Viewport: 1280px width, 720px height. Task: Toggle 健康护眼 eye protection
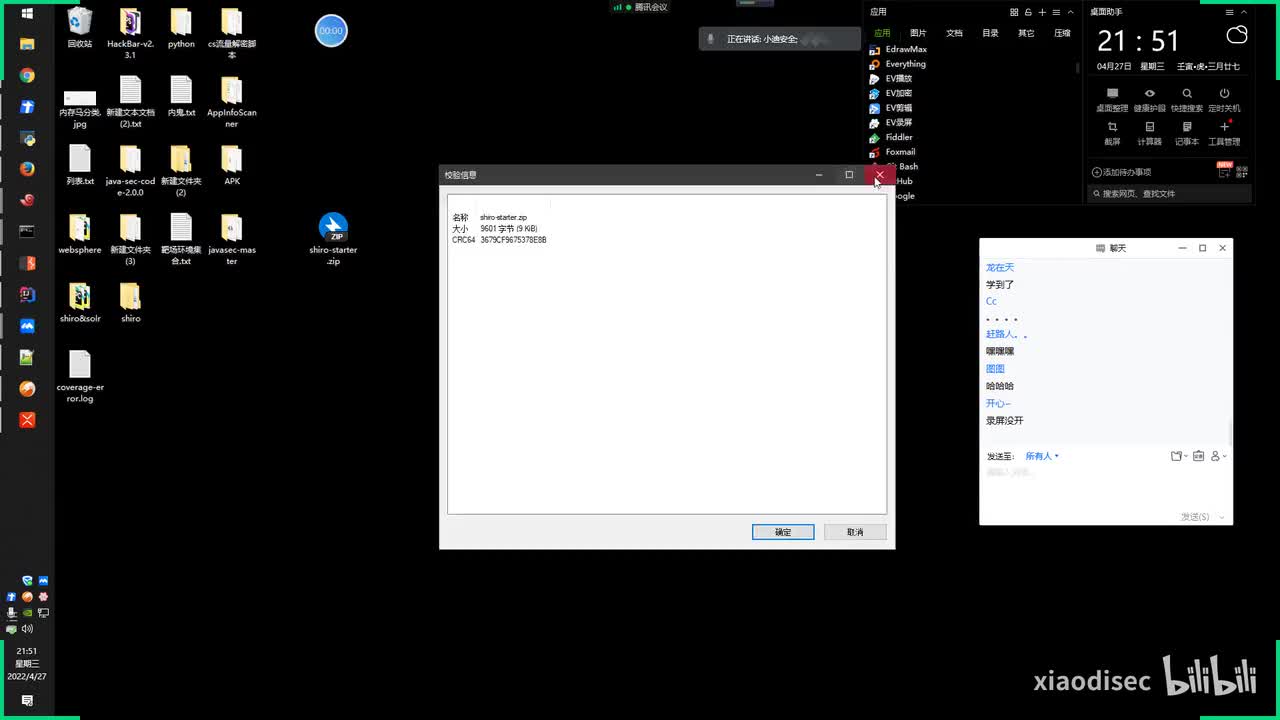point(1150,100)
